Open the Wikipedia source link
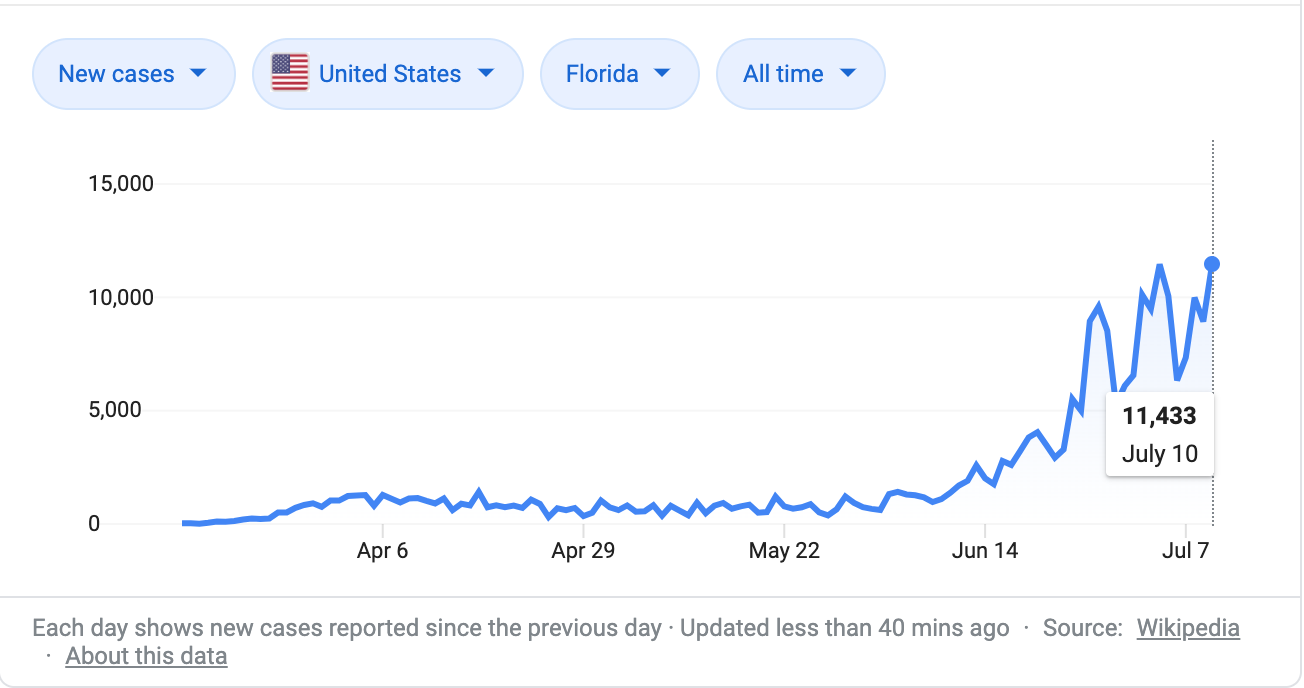1304x688 pixels. point(1188,628)
